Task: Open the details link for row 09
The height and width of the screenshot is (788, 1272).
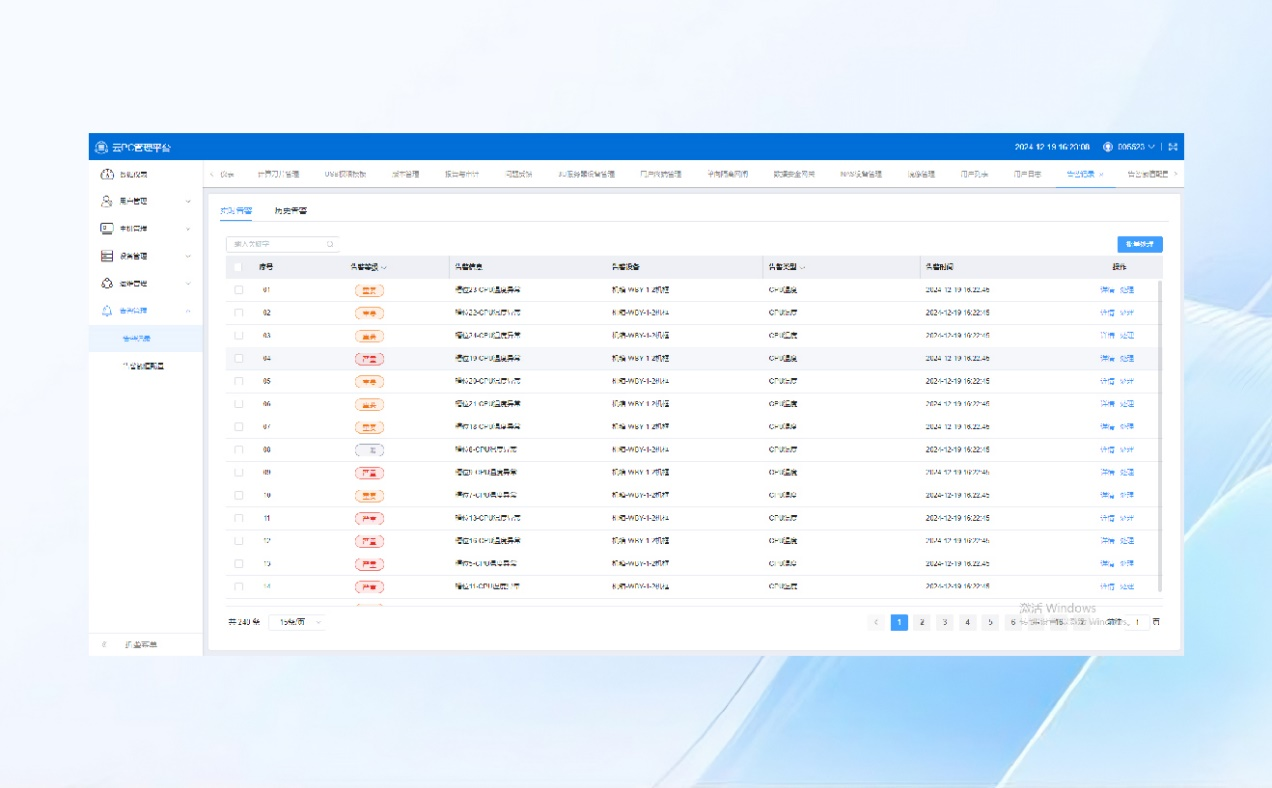Action: coord(1107,472)
